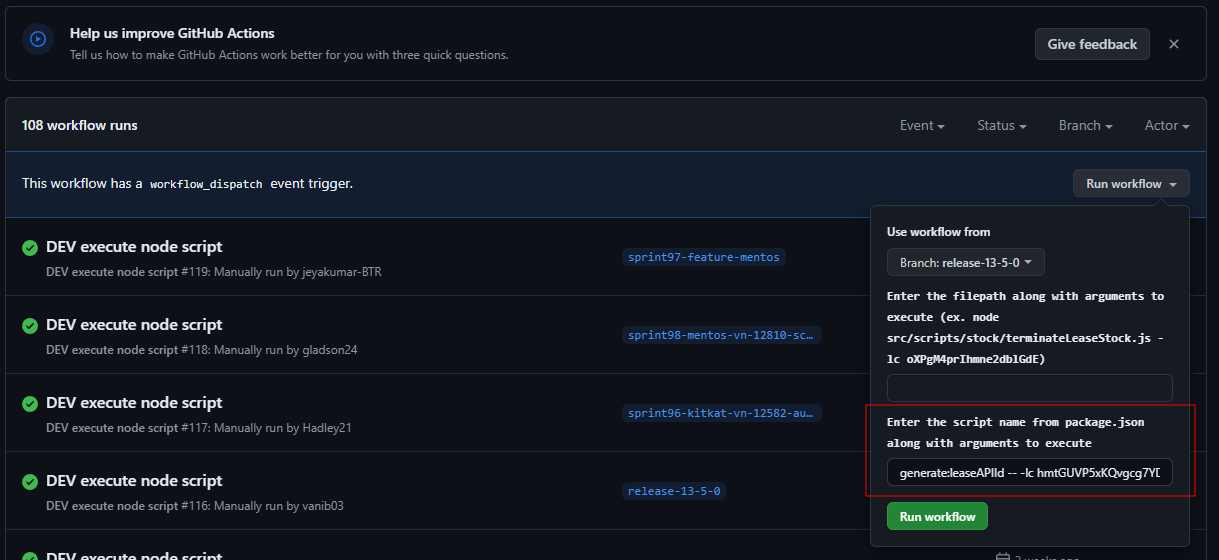Open the Status filter dropdown
1219x560 pixels.
(1002, 126)
